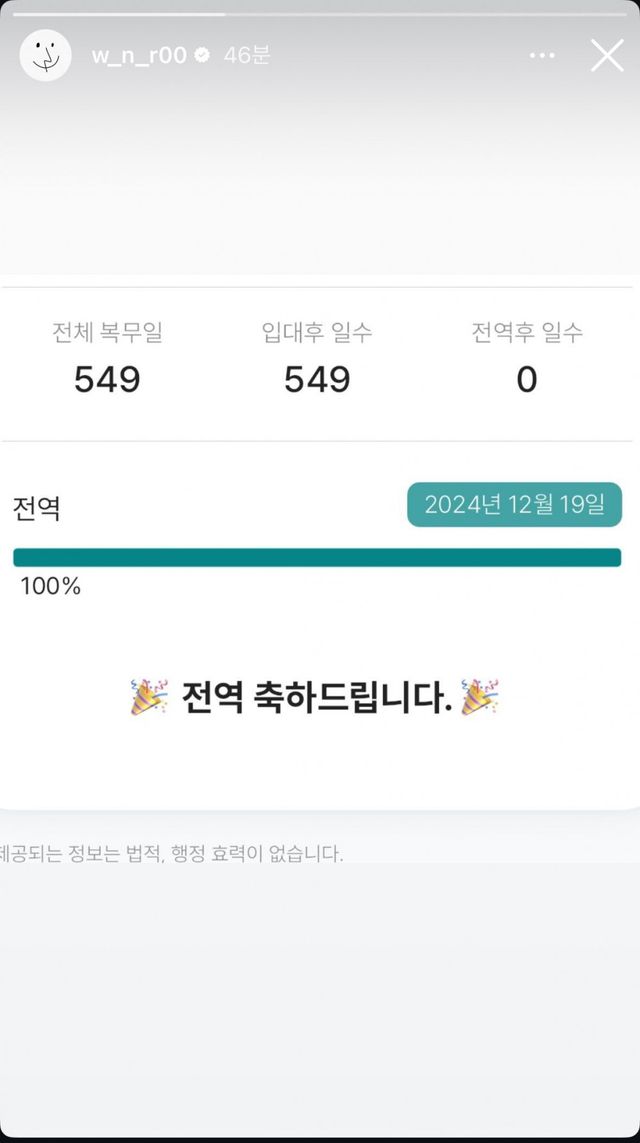Click the 0 value under 전역후 일수

[x=527, y=380]
